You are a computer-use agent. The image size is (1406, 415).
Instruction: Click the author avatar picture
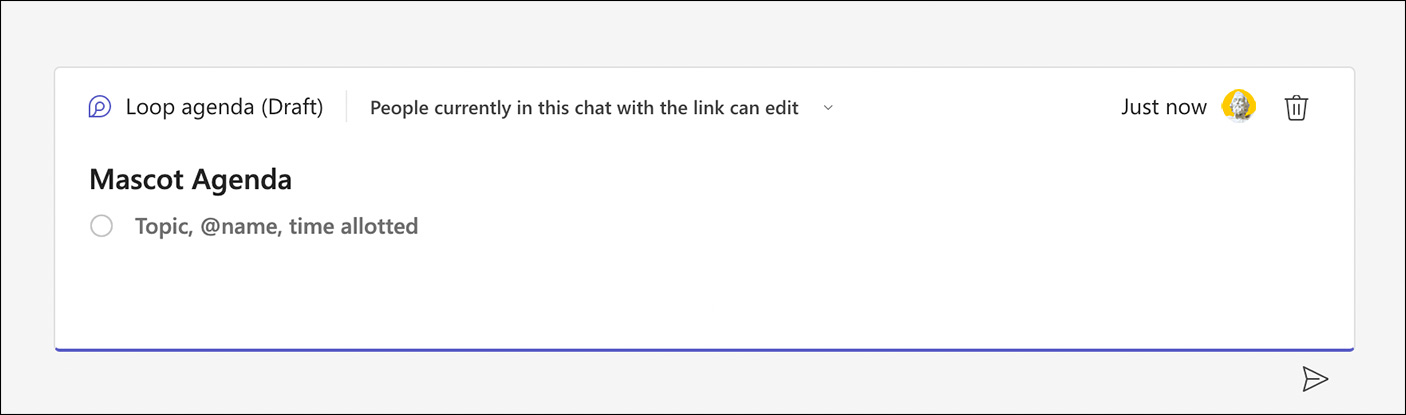1239,106
